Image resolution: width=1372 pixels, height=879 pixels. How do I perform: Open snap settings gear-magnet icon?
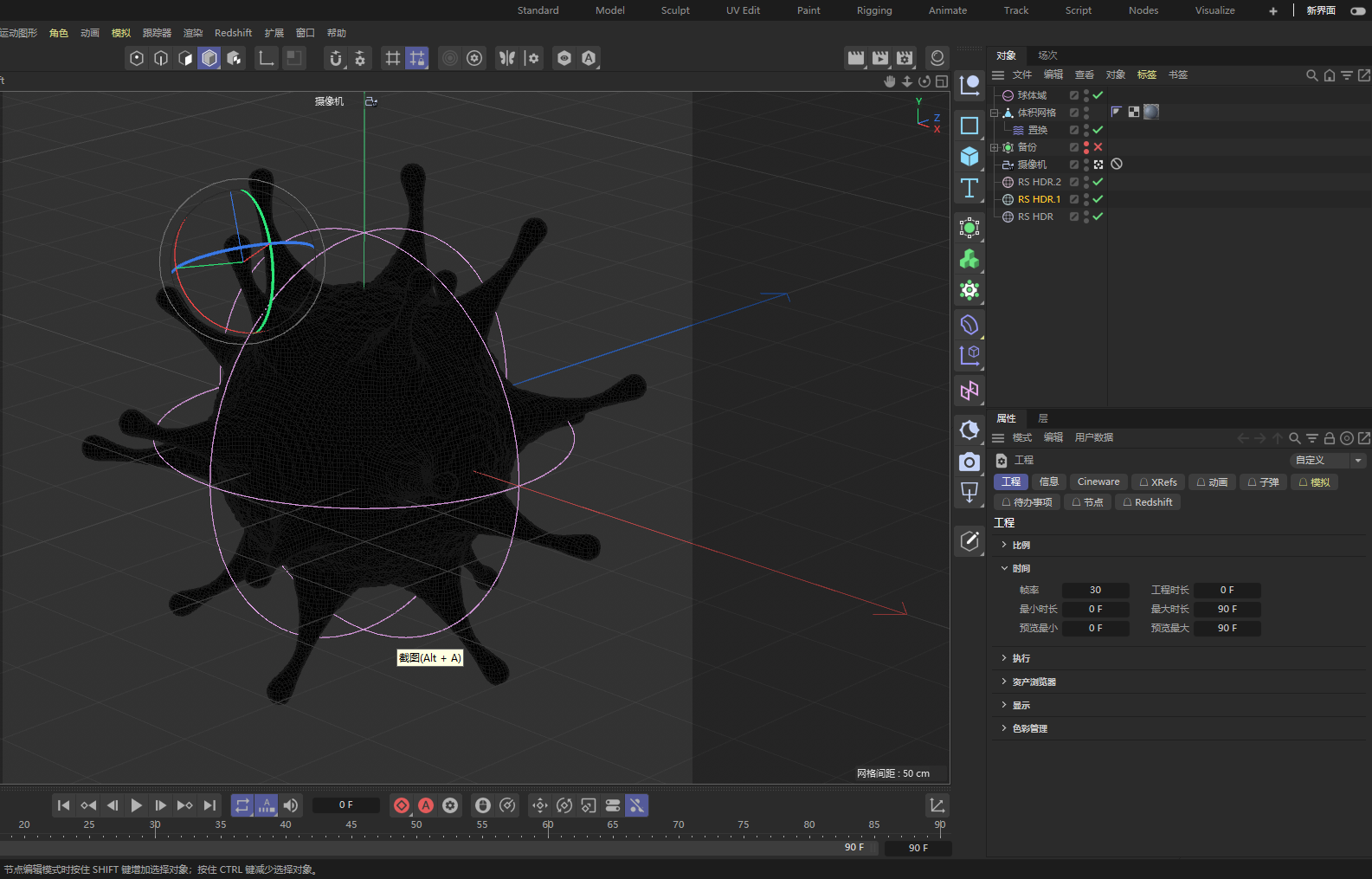coord(360,58)
